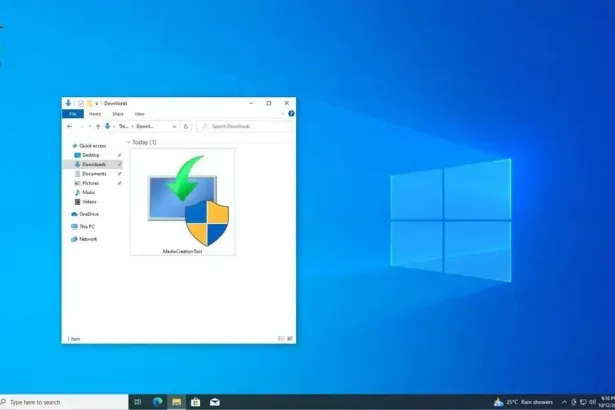Open OneDrive in navigation pane
615x410 pixels.
88,214
